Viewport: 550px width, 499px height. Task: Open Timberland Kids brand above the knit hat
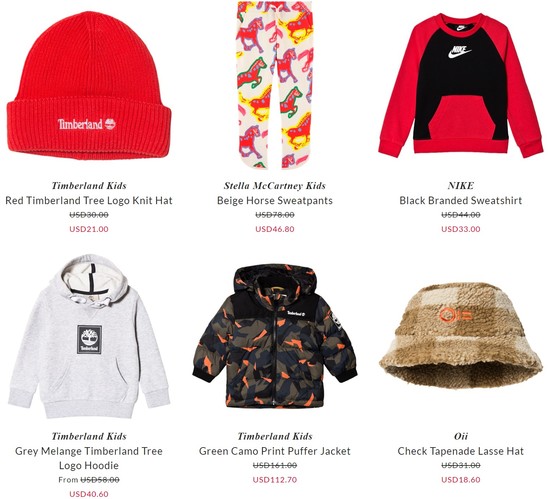tap(89, 186)
